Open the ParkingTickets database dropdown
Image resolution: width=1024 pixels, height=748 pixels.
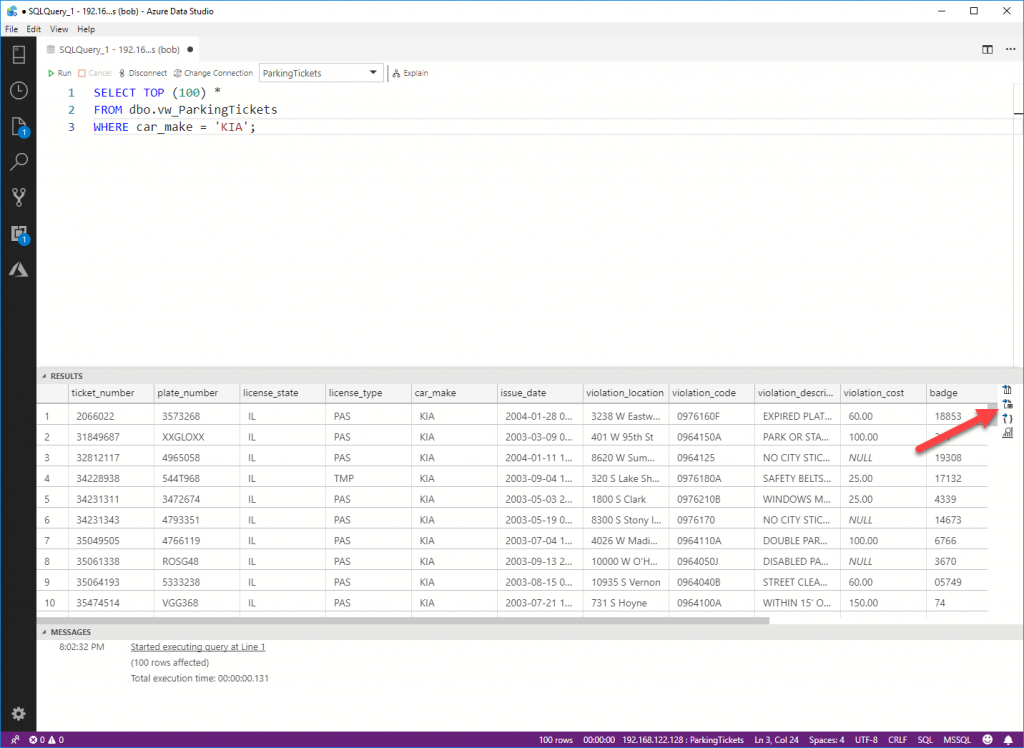click(x=321, y=73)
